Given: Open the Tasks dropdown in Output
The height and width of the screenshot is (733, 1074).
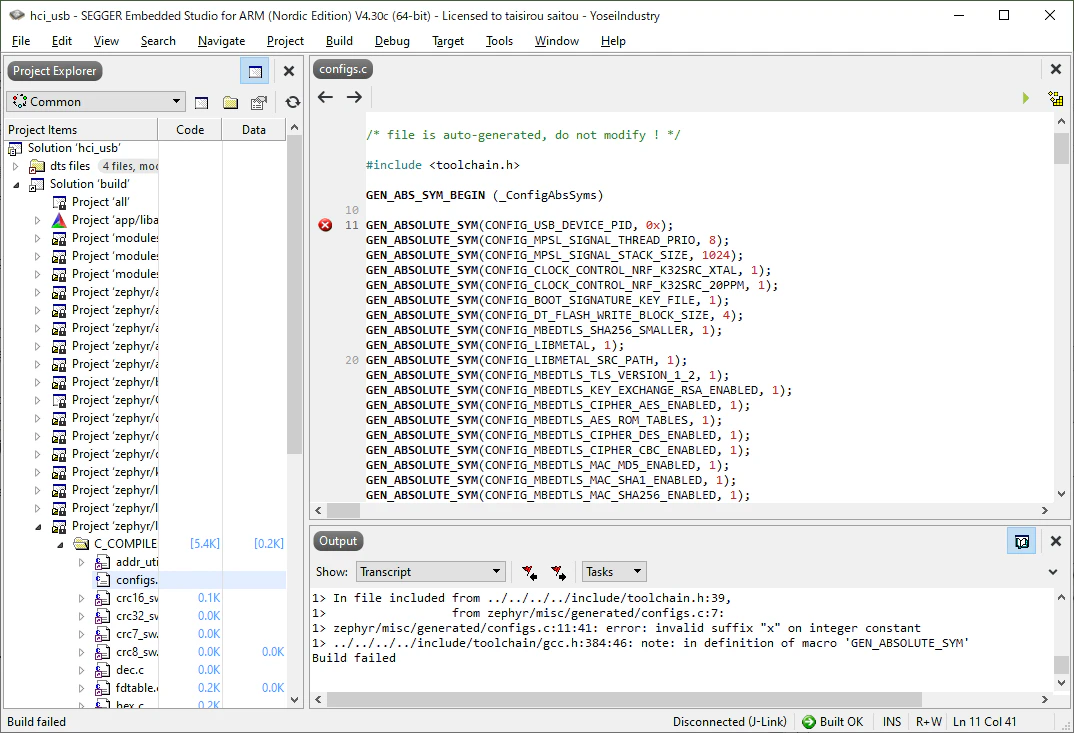Looking at the screenshot, I should click(x=614, y=572).
